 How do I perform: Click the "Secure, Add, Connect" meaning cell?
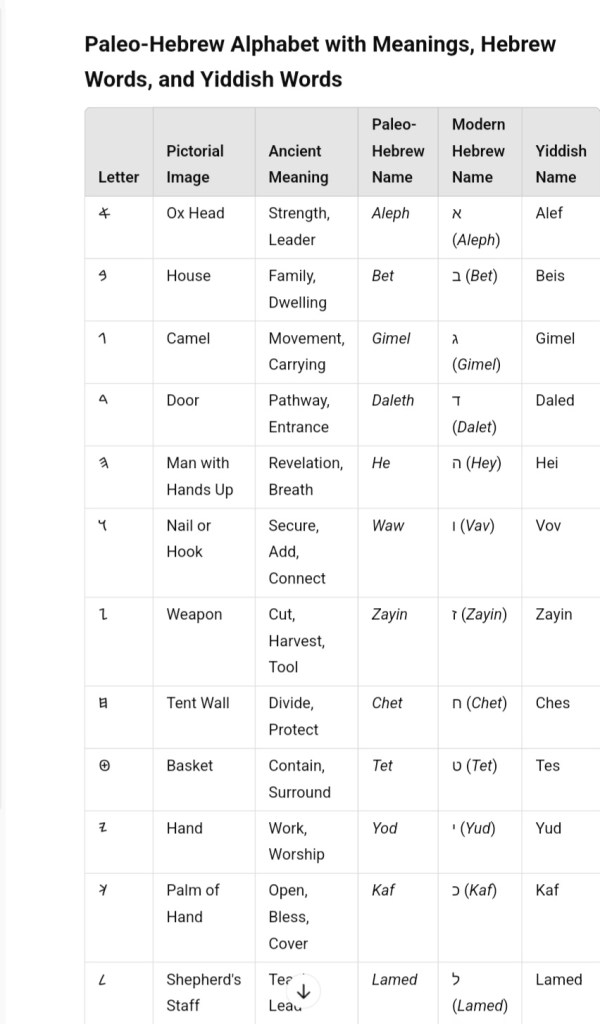296,551
